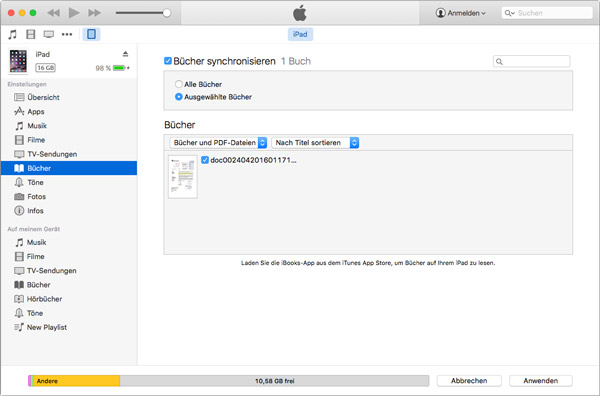Click the Suchen search field in the title bar
This screenshot has height=396, width=600.
click(x=547, y=13)
